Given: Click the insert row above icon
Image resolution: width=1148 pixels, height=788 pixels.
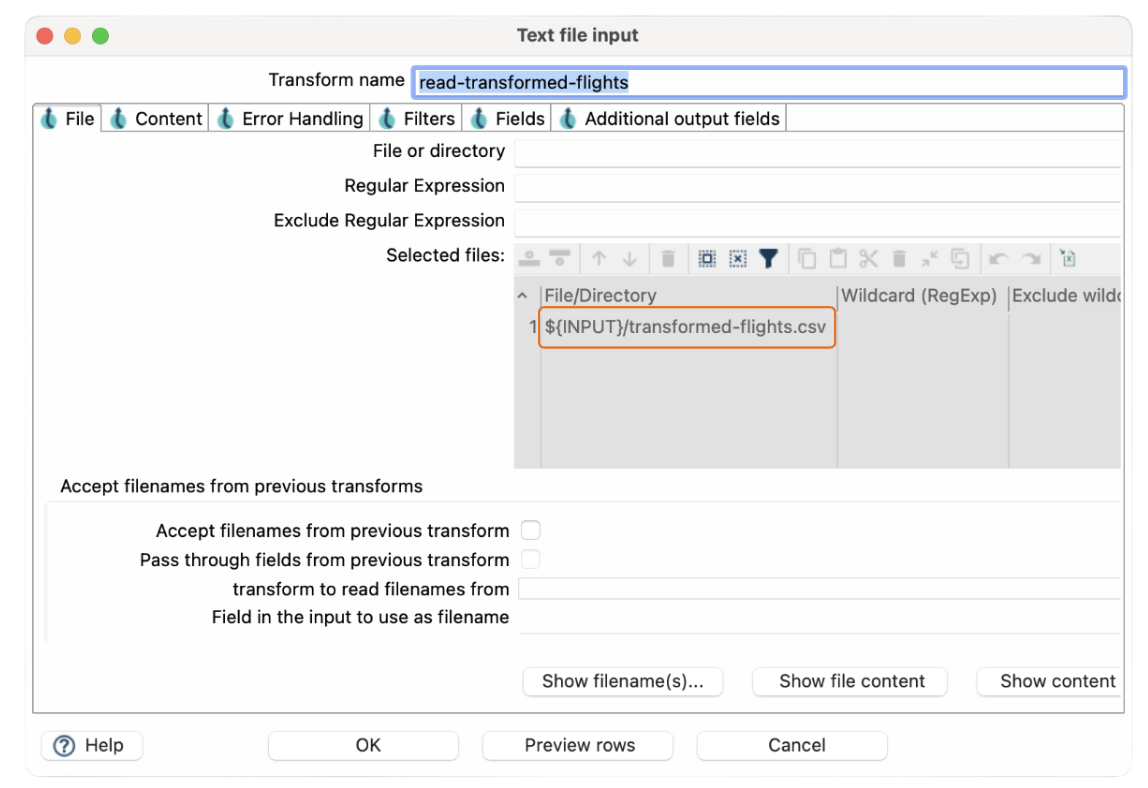Looking at the screenshot, I should (x=529, y=258).
